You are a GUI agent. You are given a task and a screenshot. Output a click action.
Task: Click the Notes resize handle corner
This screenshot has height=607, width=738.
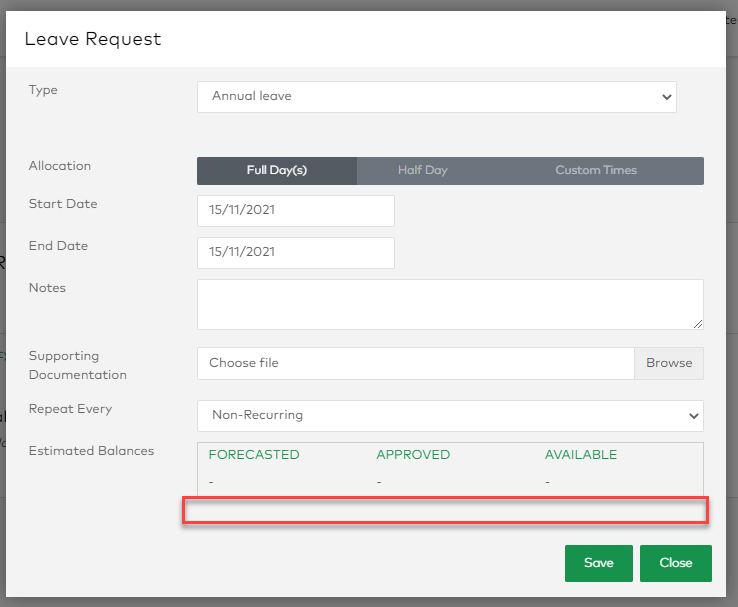(697, 323)
